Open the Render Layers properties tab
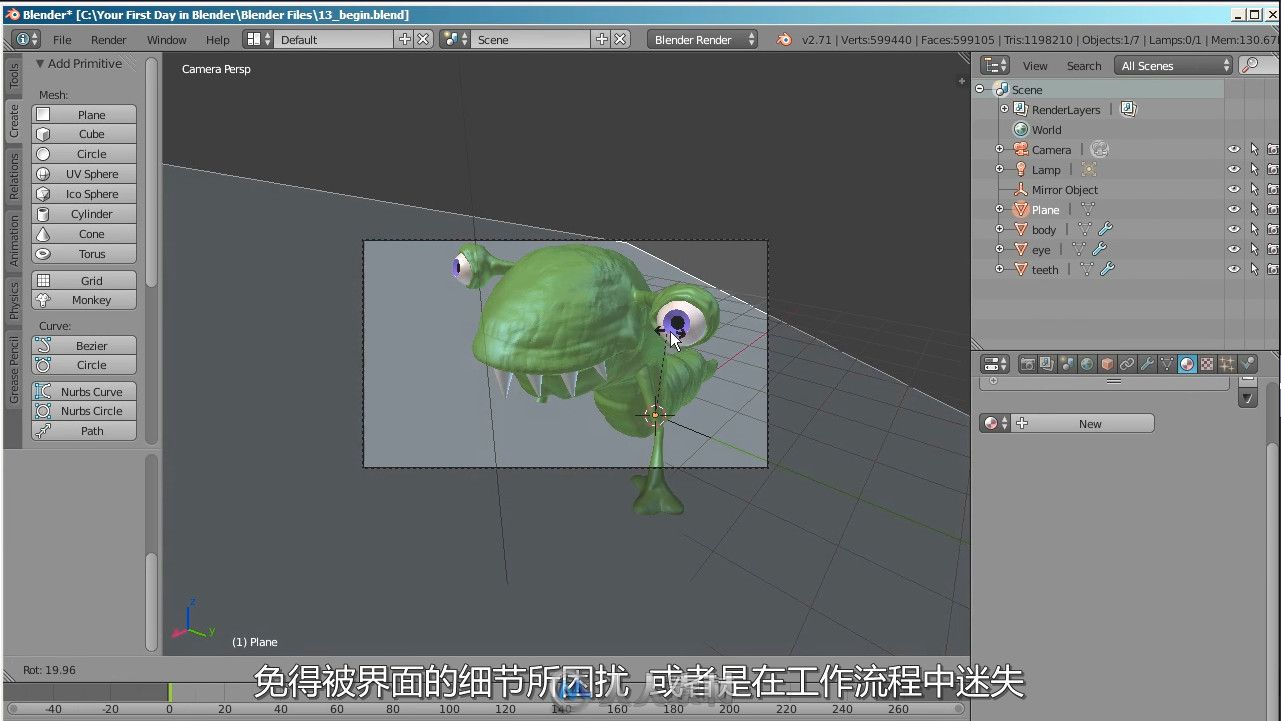Screen dimensions: 1281x721 click(1046, 365)
